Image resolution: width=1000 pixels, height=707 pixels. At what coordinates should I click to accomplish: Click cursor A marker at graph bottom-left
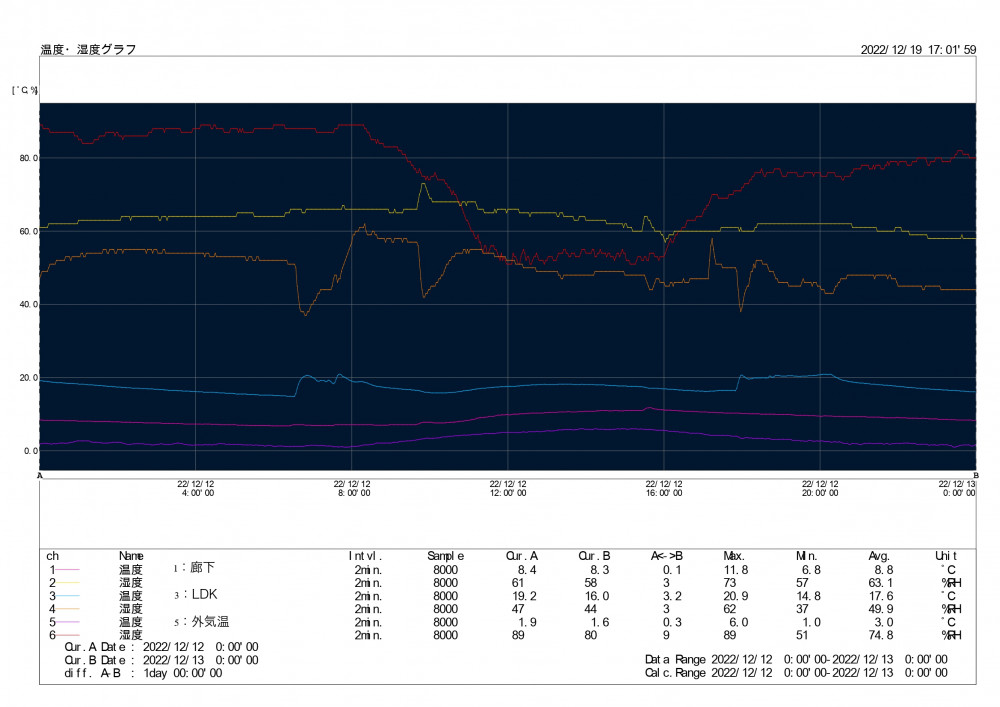[x=40, y=475]
